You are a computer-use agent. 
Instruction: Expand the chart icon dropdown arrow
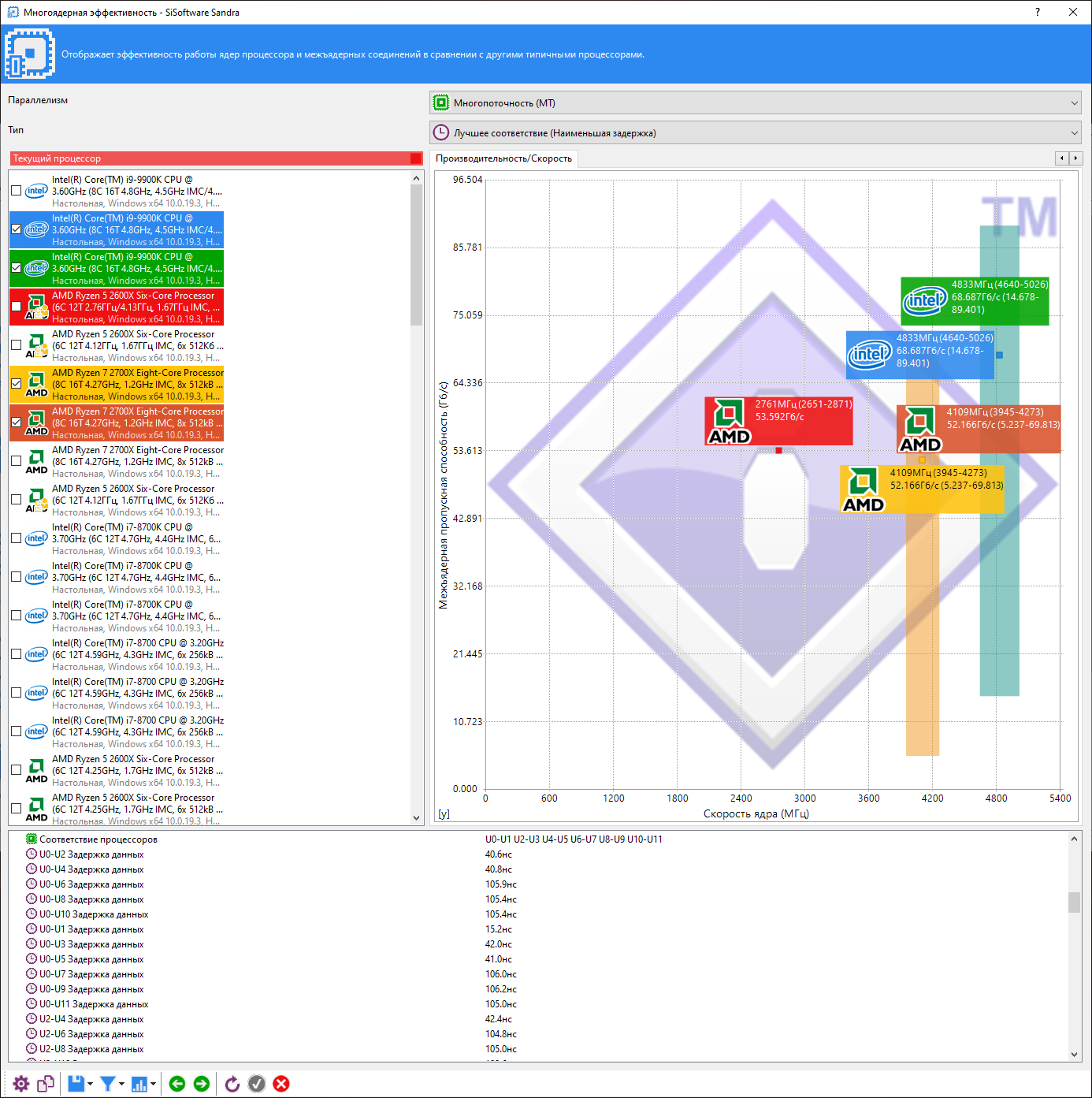point(153,1084)
